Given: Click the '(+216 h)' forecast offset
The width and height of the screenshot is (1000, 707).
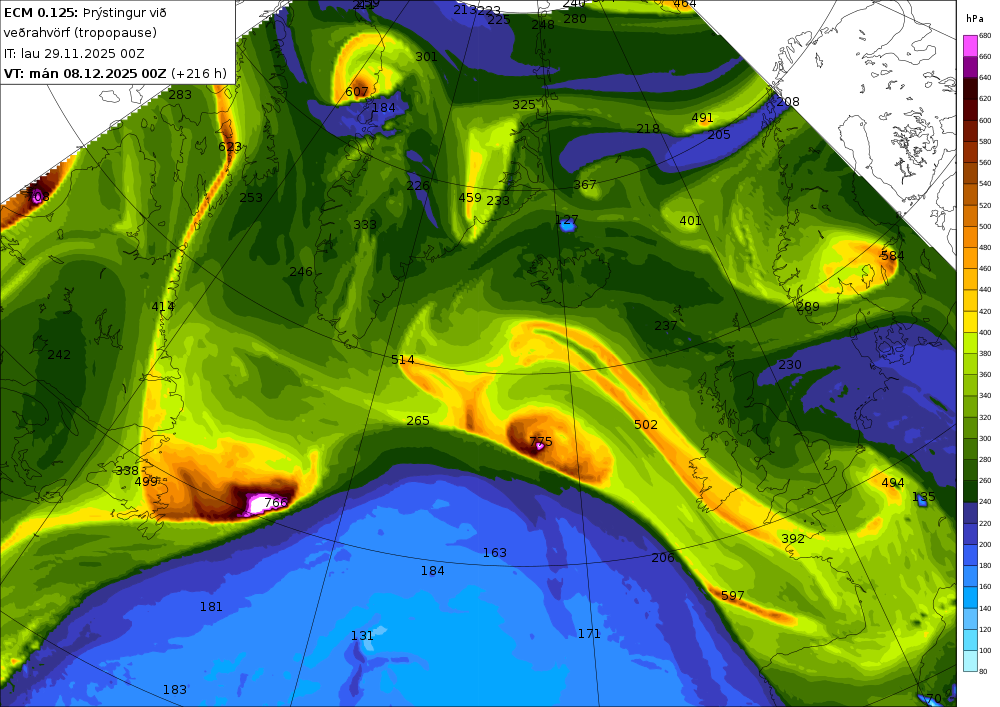Looking at the screenshot, I should [198, 74].
